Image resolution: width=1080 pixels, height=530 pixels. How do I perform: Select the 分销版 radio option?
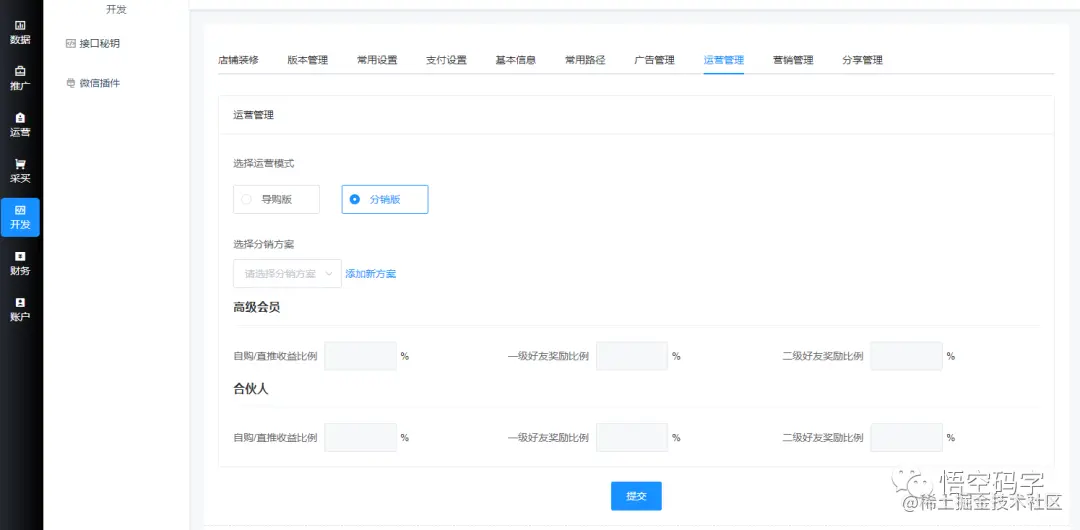(x=385, y=199)
